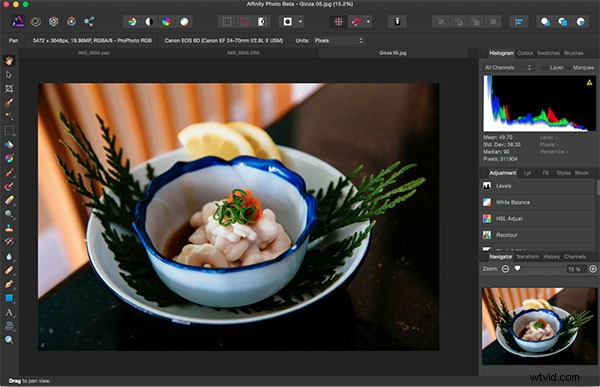
Task: Click the Deselect red slash icon
Action: (244, 22)
